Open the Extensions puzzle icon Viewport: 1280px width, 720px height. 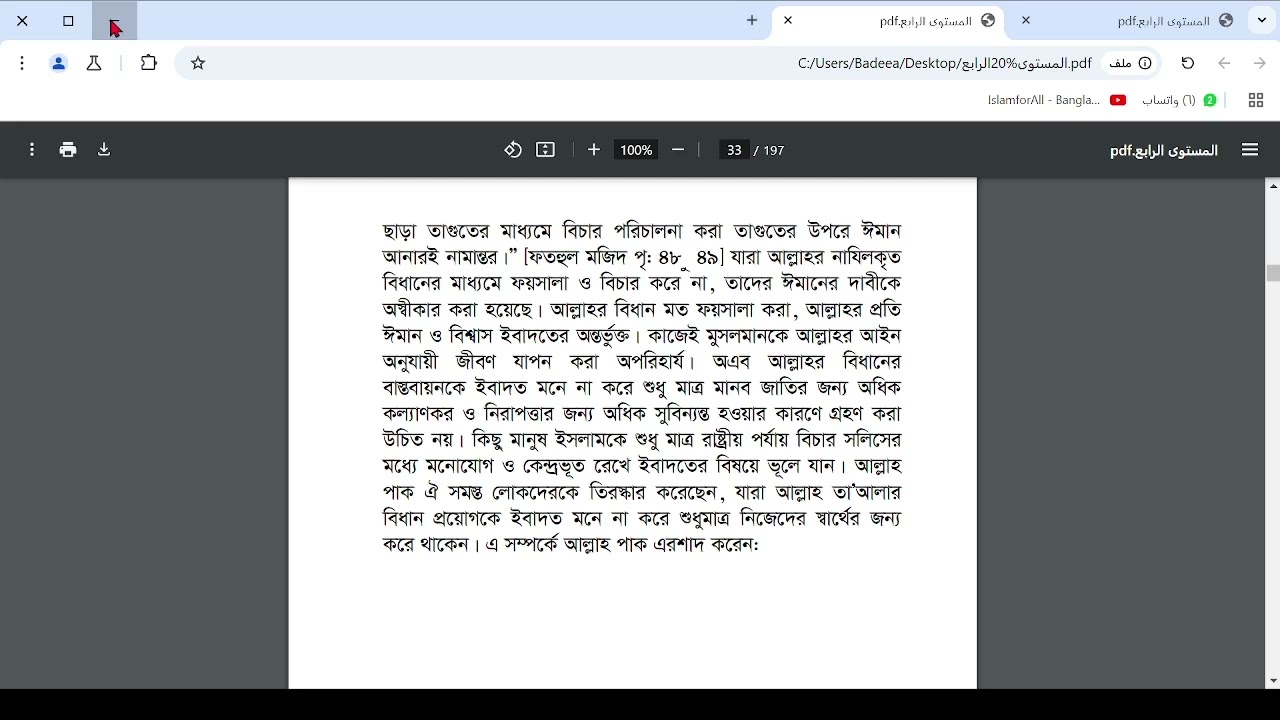click(x=149, y=63)
